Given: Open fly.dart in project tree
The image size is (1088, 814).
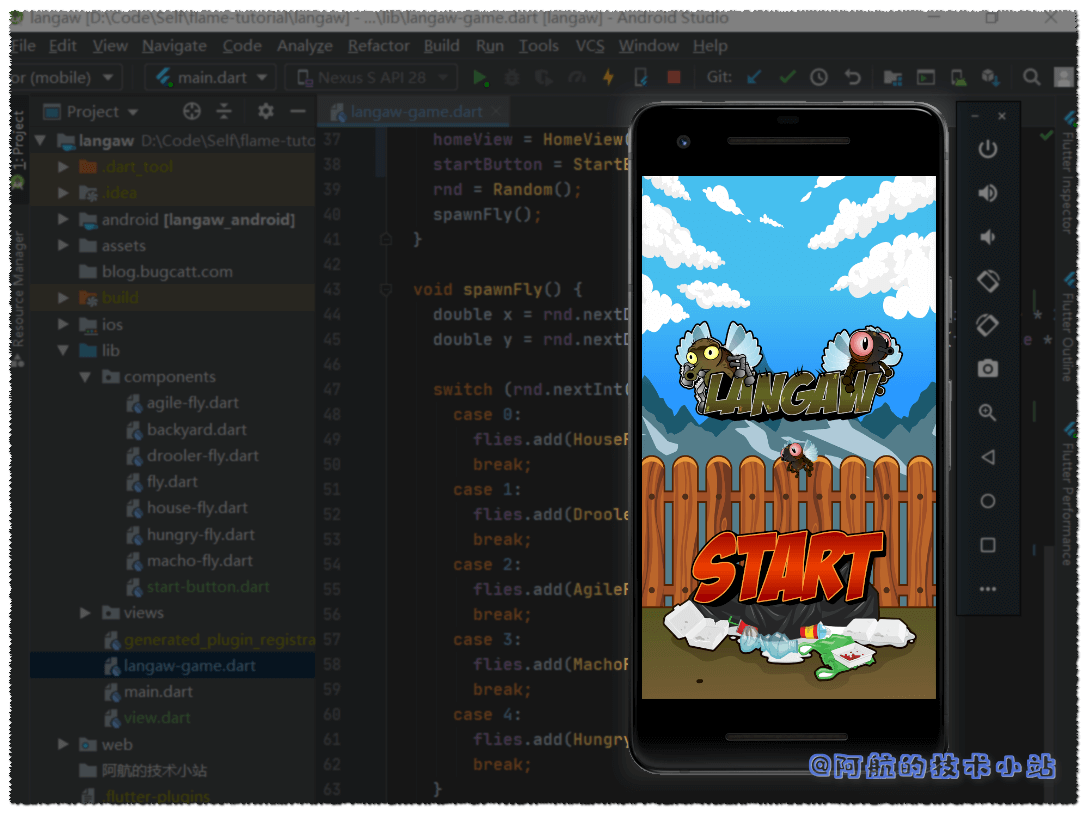Looking at the screenshot, I should point(171,482).
